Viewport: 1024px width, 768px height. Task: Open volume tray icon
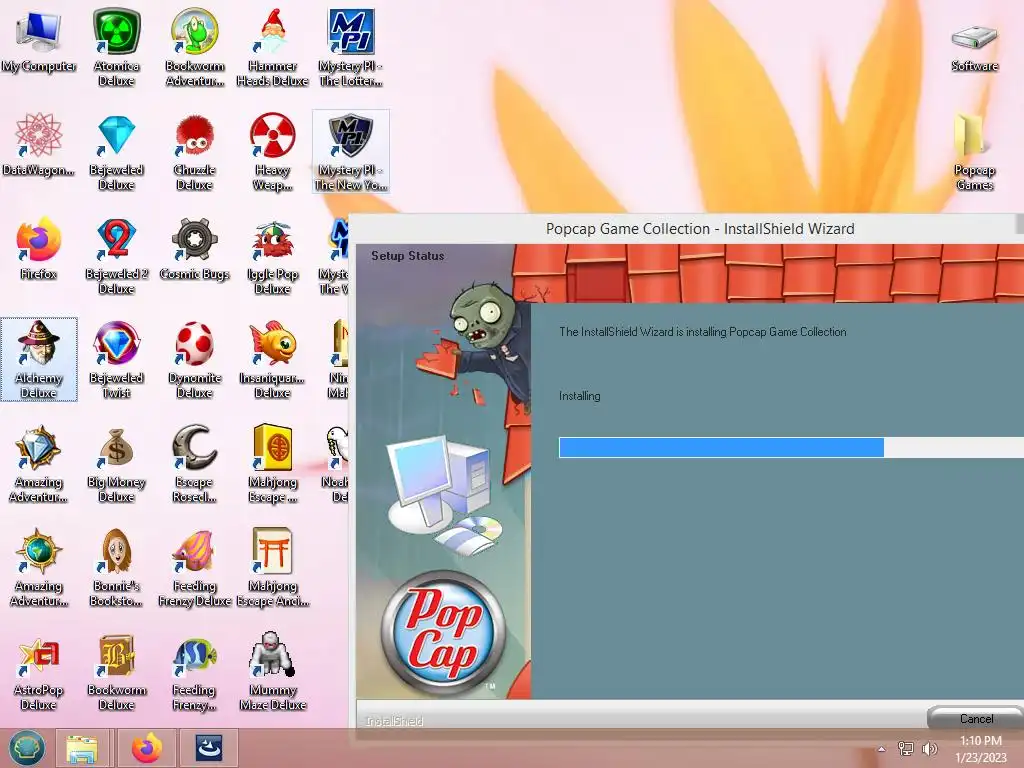coord(929,748)
